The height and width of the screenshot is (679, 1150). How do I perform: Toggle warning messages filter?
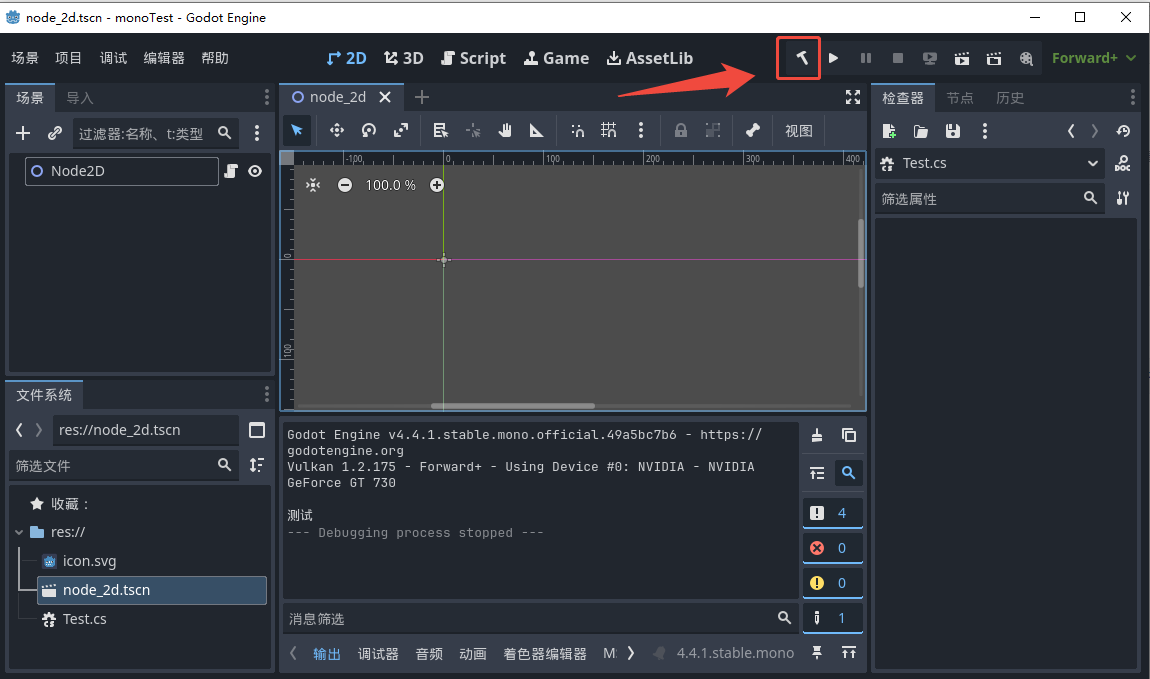pos(832,583)
